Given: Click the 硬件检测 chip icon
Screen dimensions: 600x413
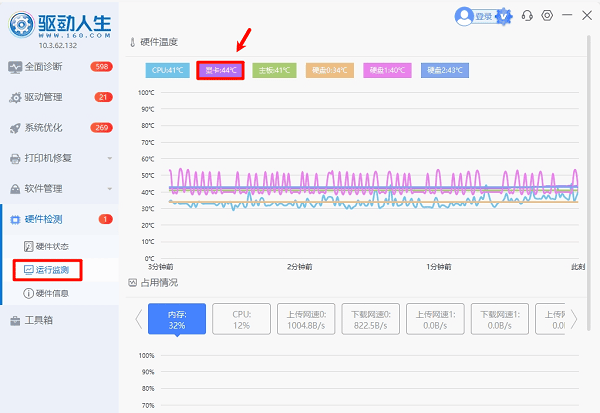Looking at the screenshot, I should point(15,220).
